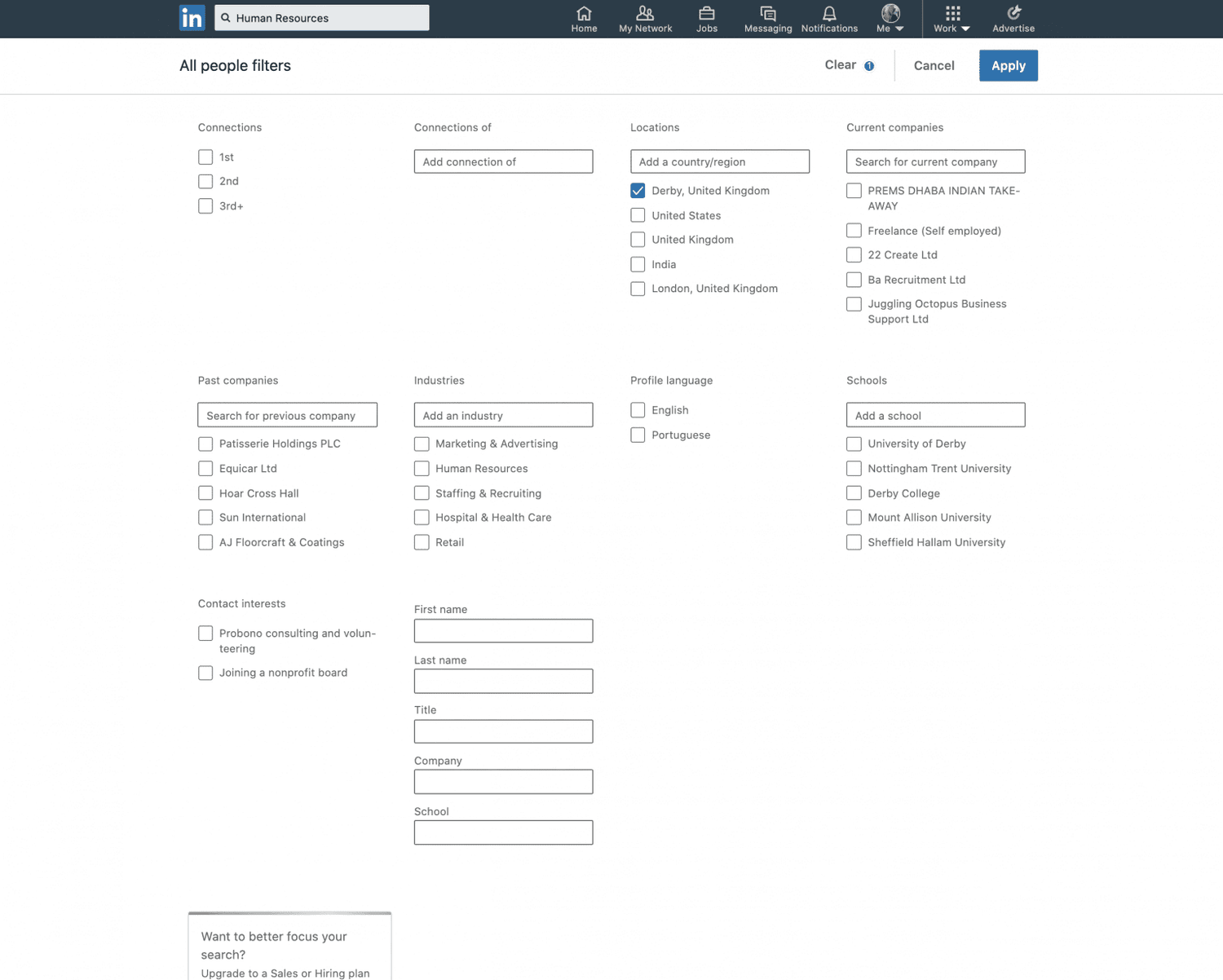Screen dimensions: 1223x980
Task: Click the LinkedIn logo icon
Action: [192, 17]
